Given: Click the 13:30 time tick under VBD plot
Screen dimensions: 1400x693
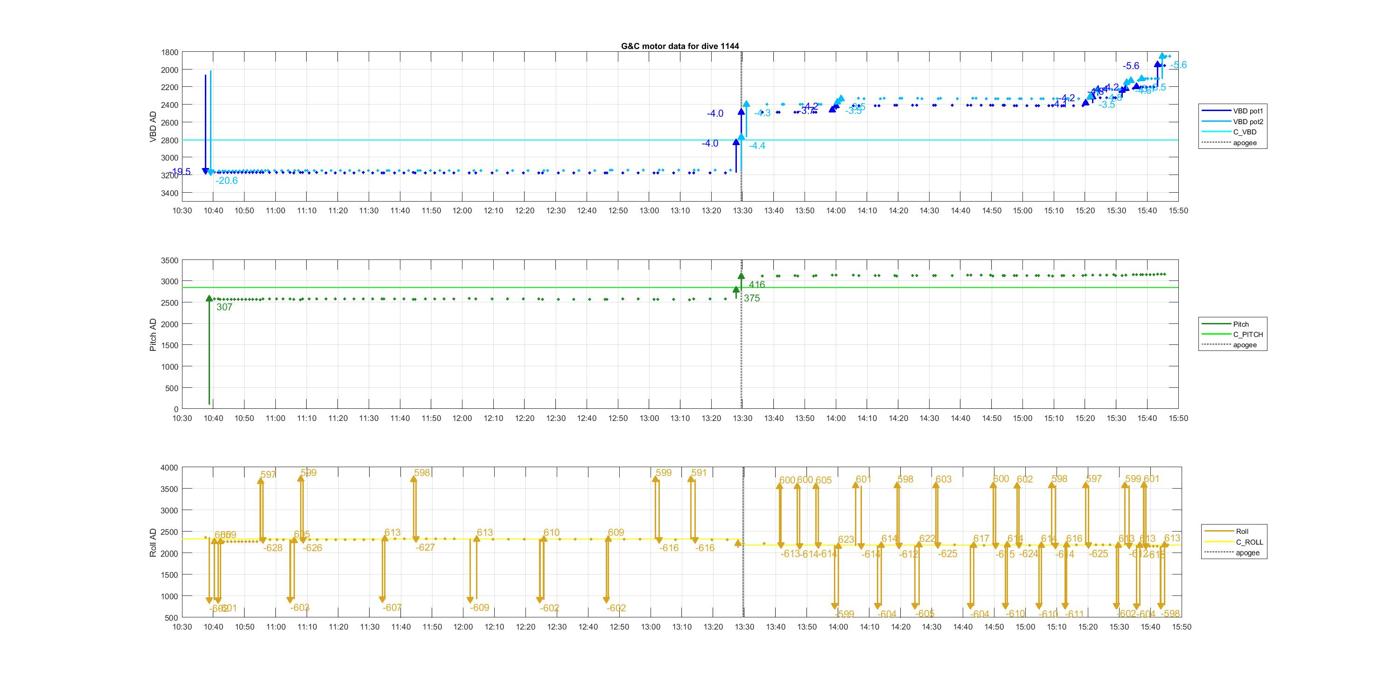Looking at the screenshot, I should [x=742, y=211].
